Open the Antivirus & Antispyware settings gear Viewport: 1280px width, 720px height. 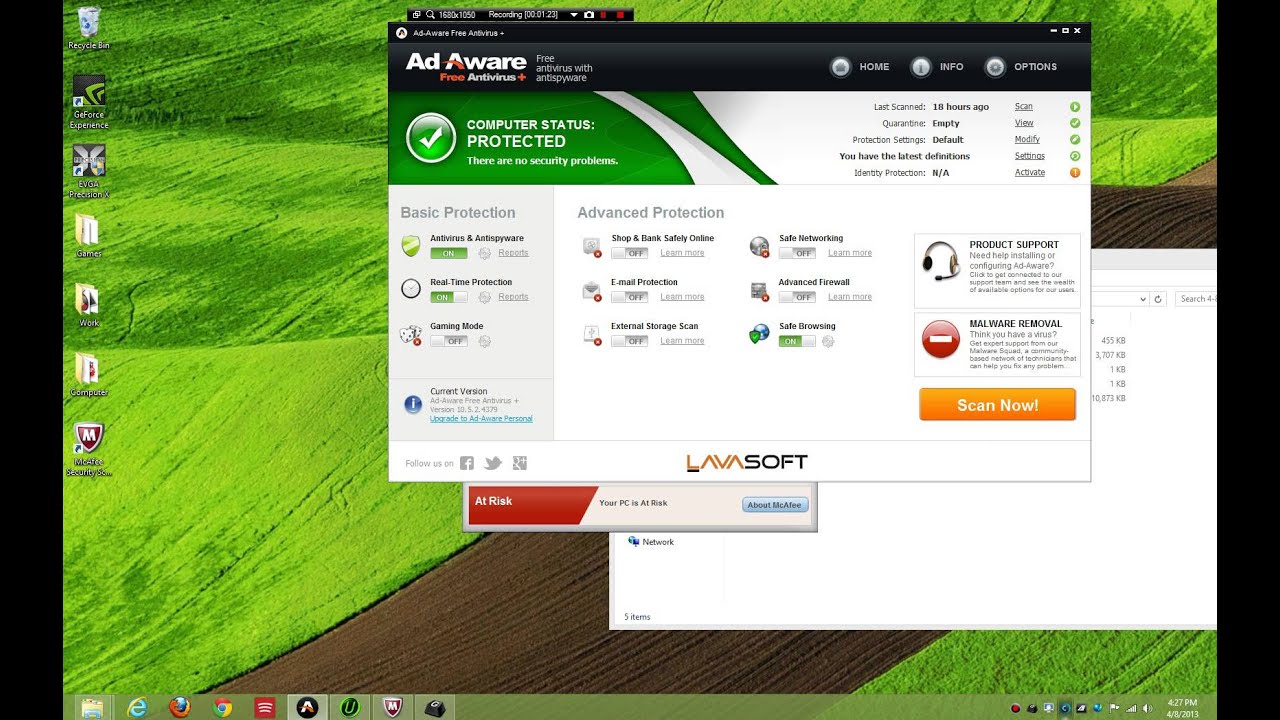coord(485,253)
